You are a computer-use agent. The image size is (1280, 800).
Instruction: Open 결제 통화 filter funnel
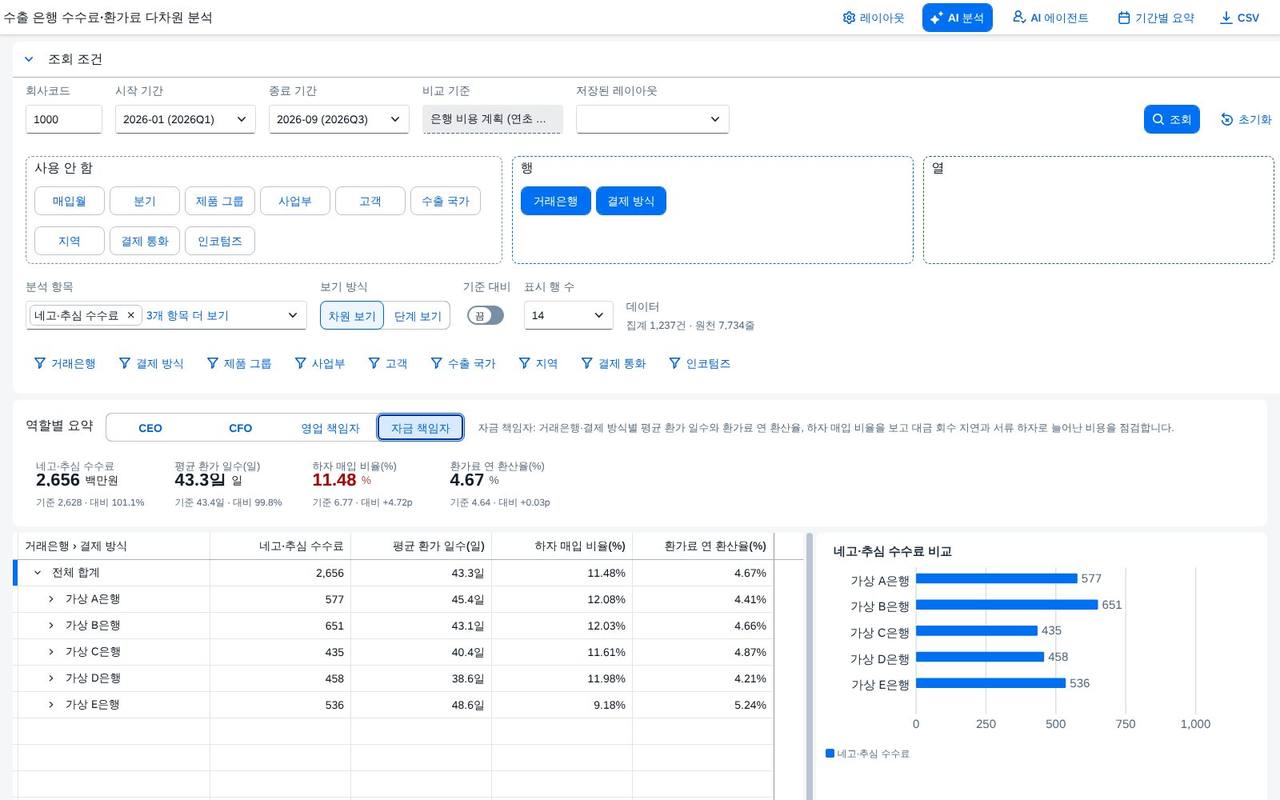click(x=613, y=364)
